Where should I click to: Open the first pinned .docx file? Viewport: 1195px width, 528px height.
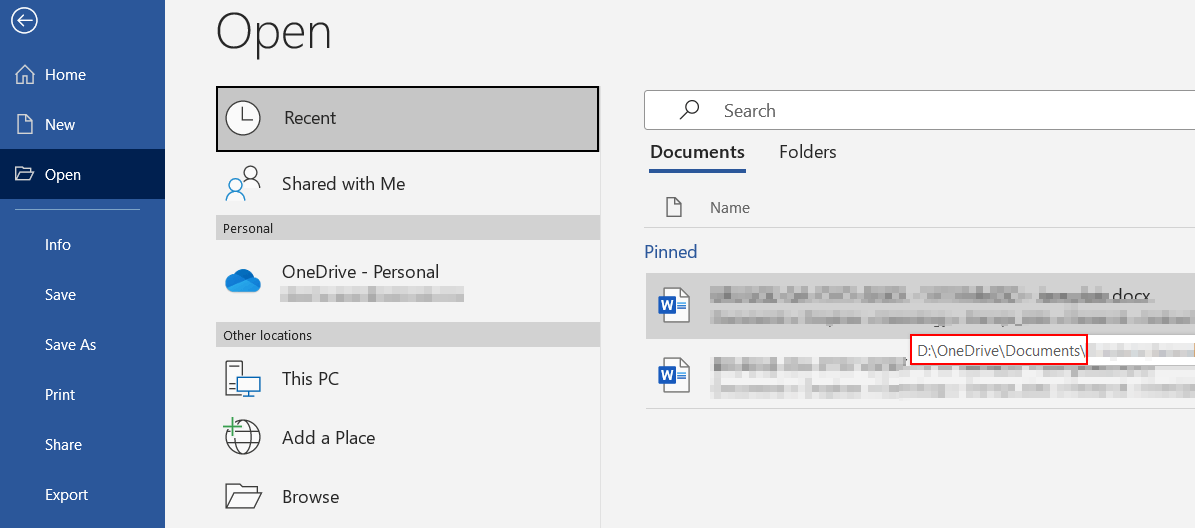920,306
